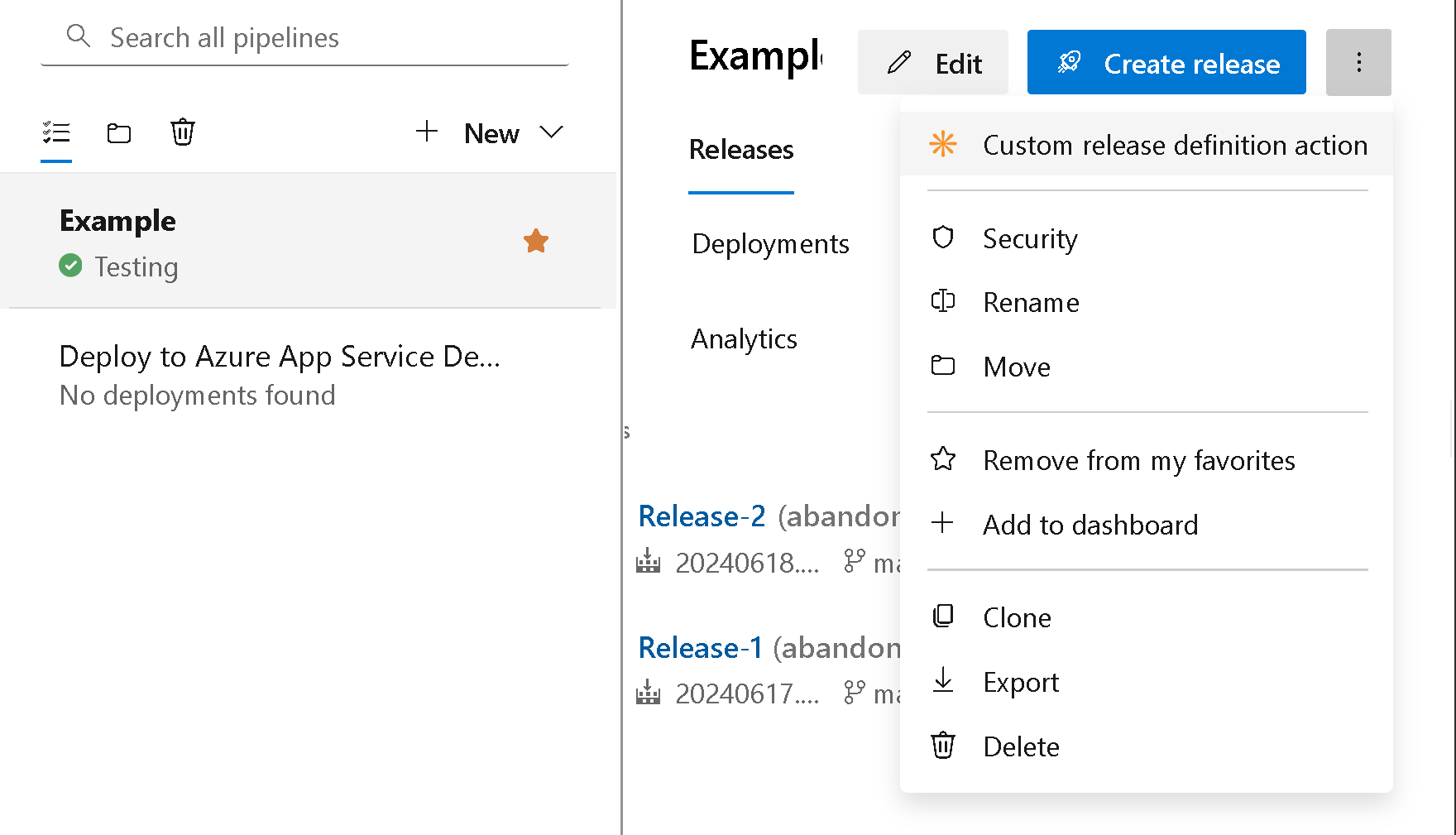The height and width of the screenshot is (835, 1456).
Task: Open Release-2 from the releases list
Action: coord(702,516)
